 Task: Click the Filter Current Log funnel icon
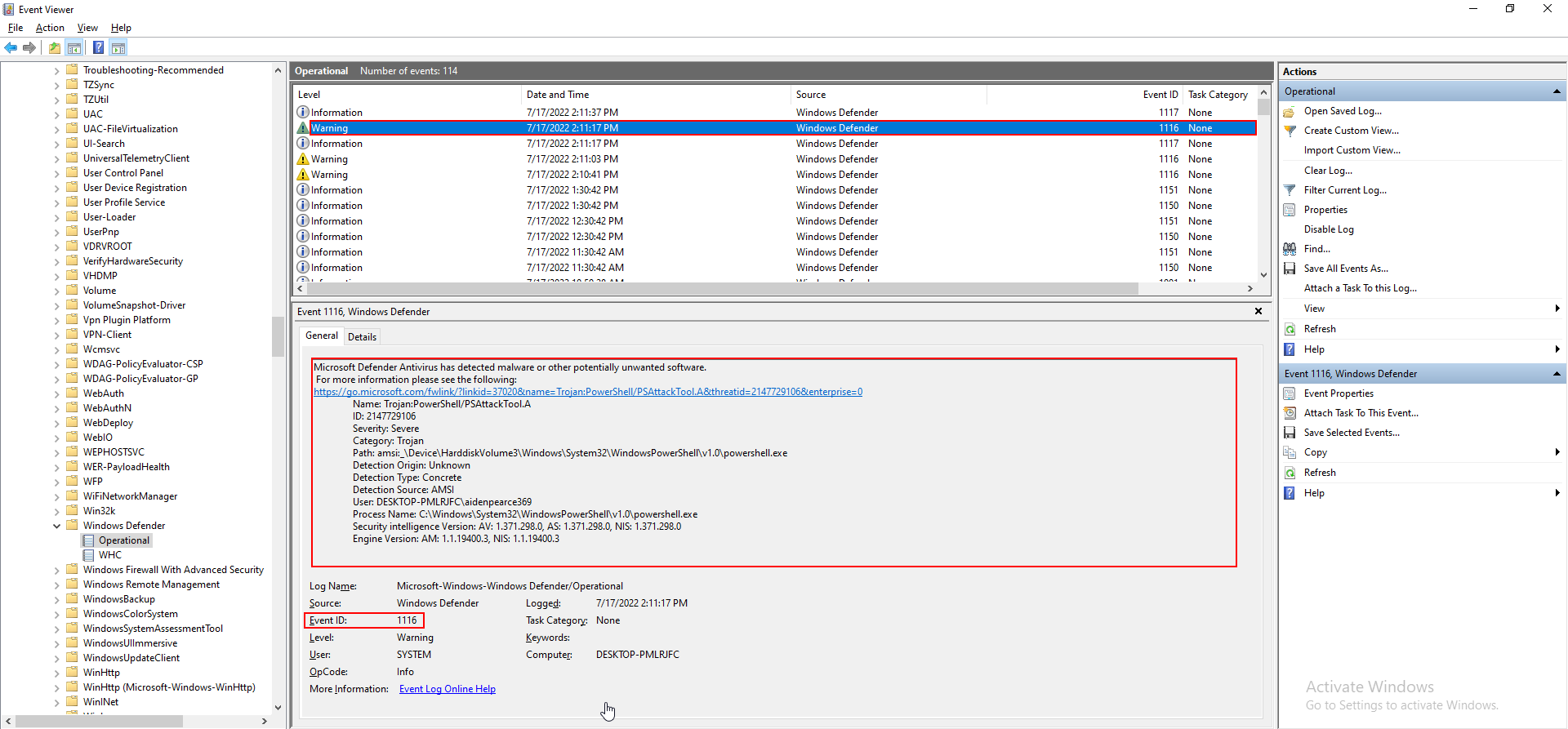click(1290, 190)
